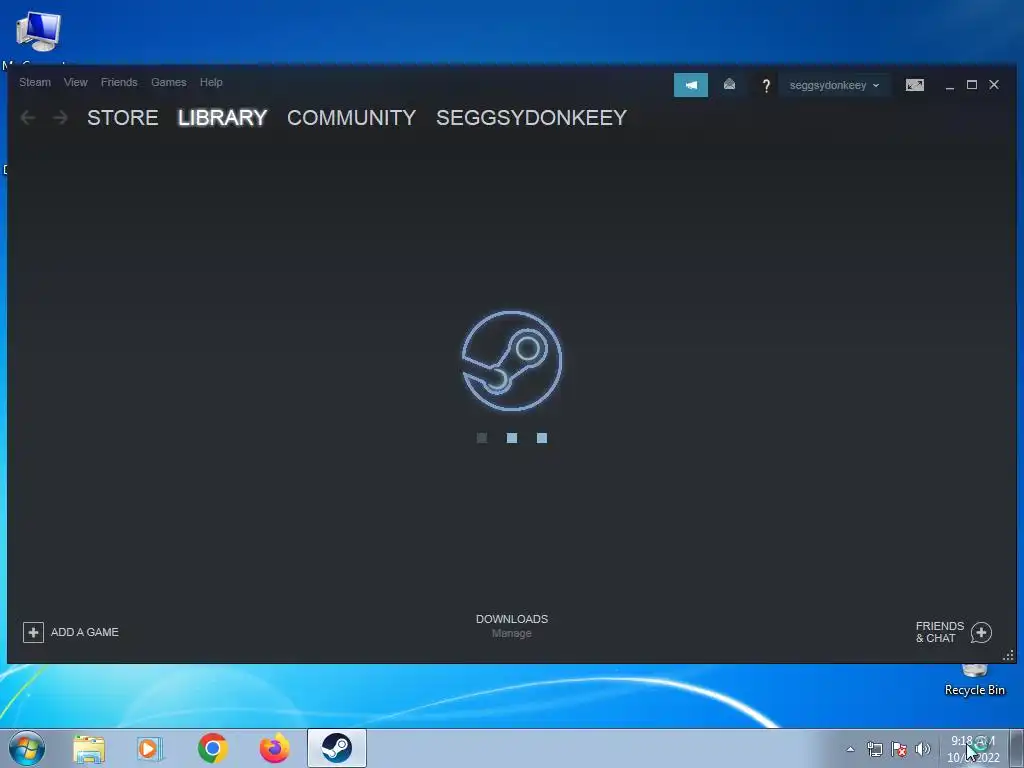Open the Help menu
The width and height of the screenshot is (1024, 768).
211,82
